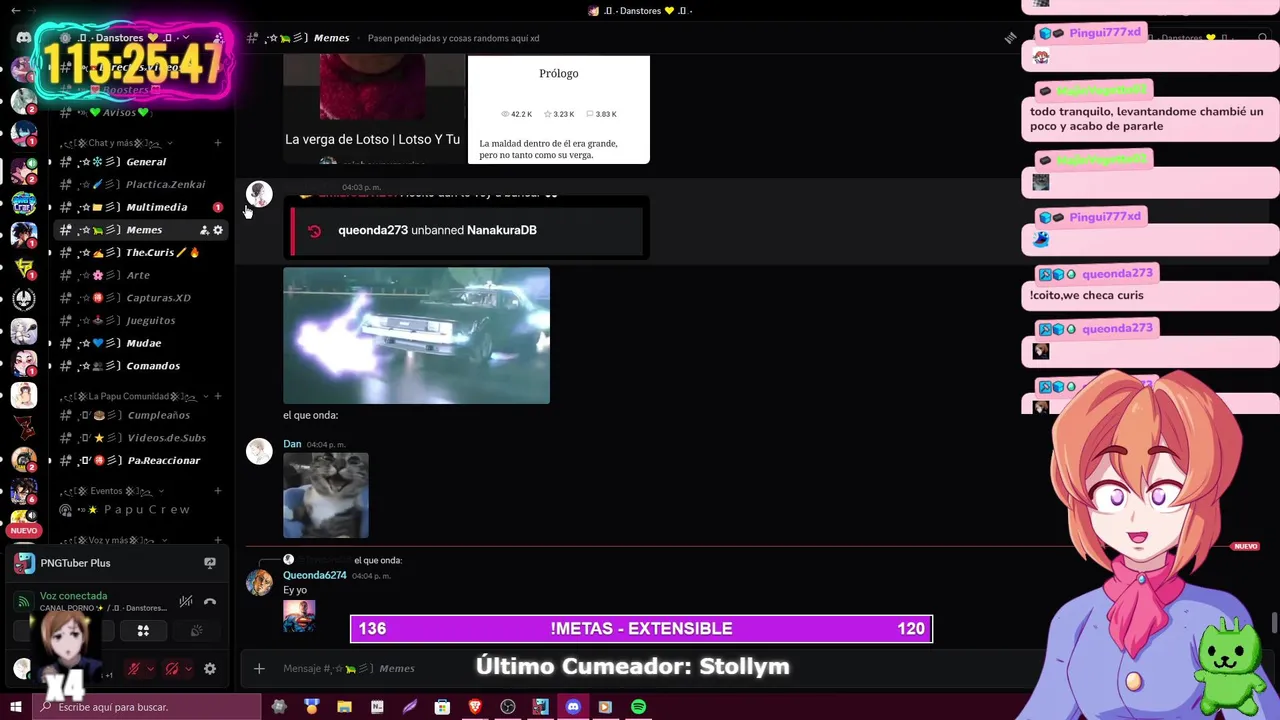Open threads icon in channel header
This screenshot has width=1280, height=720.
click(x=1011, y=38)
